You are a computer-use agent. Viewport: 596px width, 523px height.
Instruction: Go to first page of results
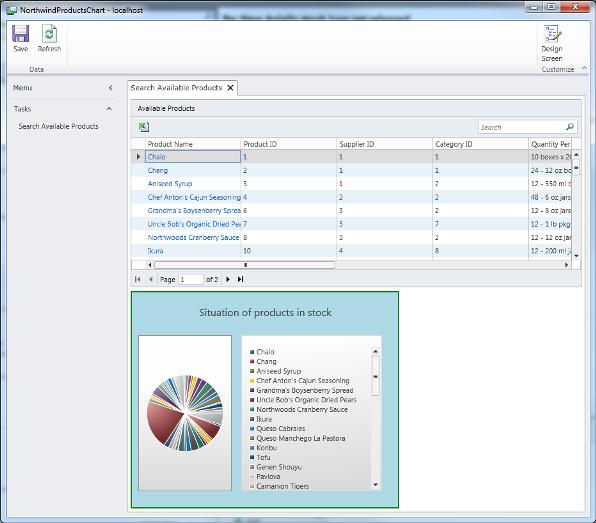pos(138,279)
